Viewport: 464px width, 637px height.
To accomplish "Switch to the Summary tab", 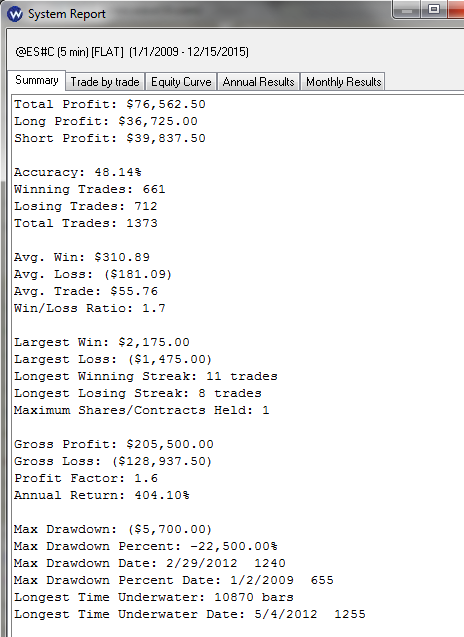I will (36, 80).
